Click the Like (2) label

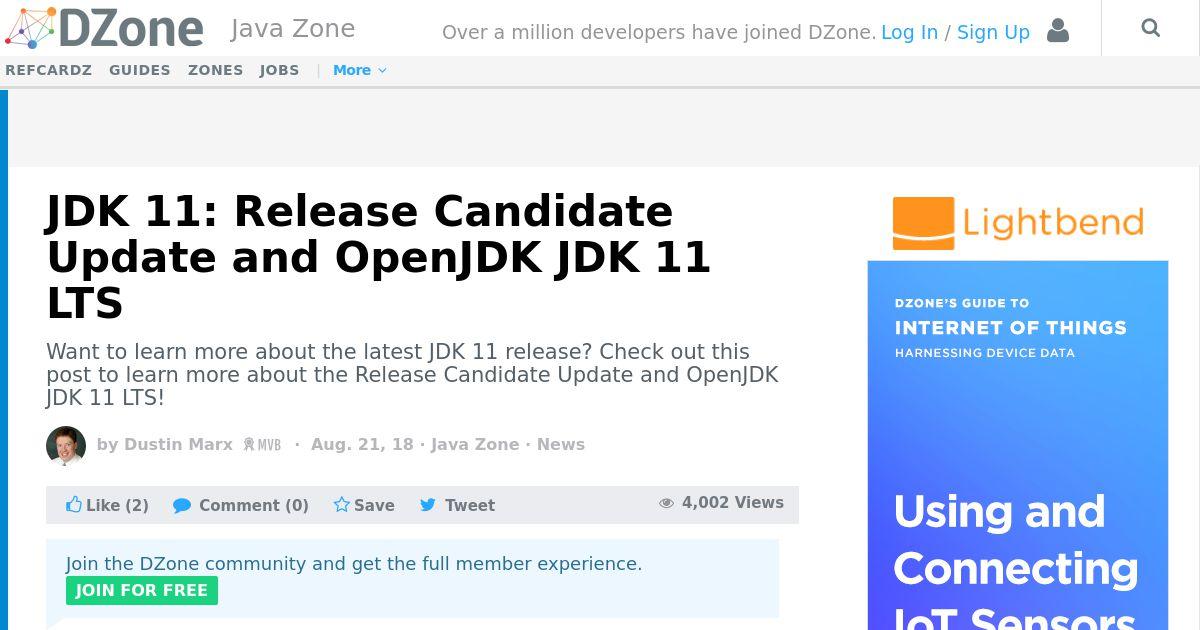117,505
